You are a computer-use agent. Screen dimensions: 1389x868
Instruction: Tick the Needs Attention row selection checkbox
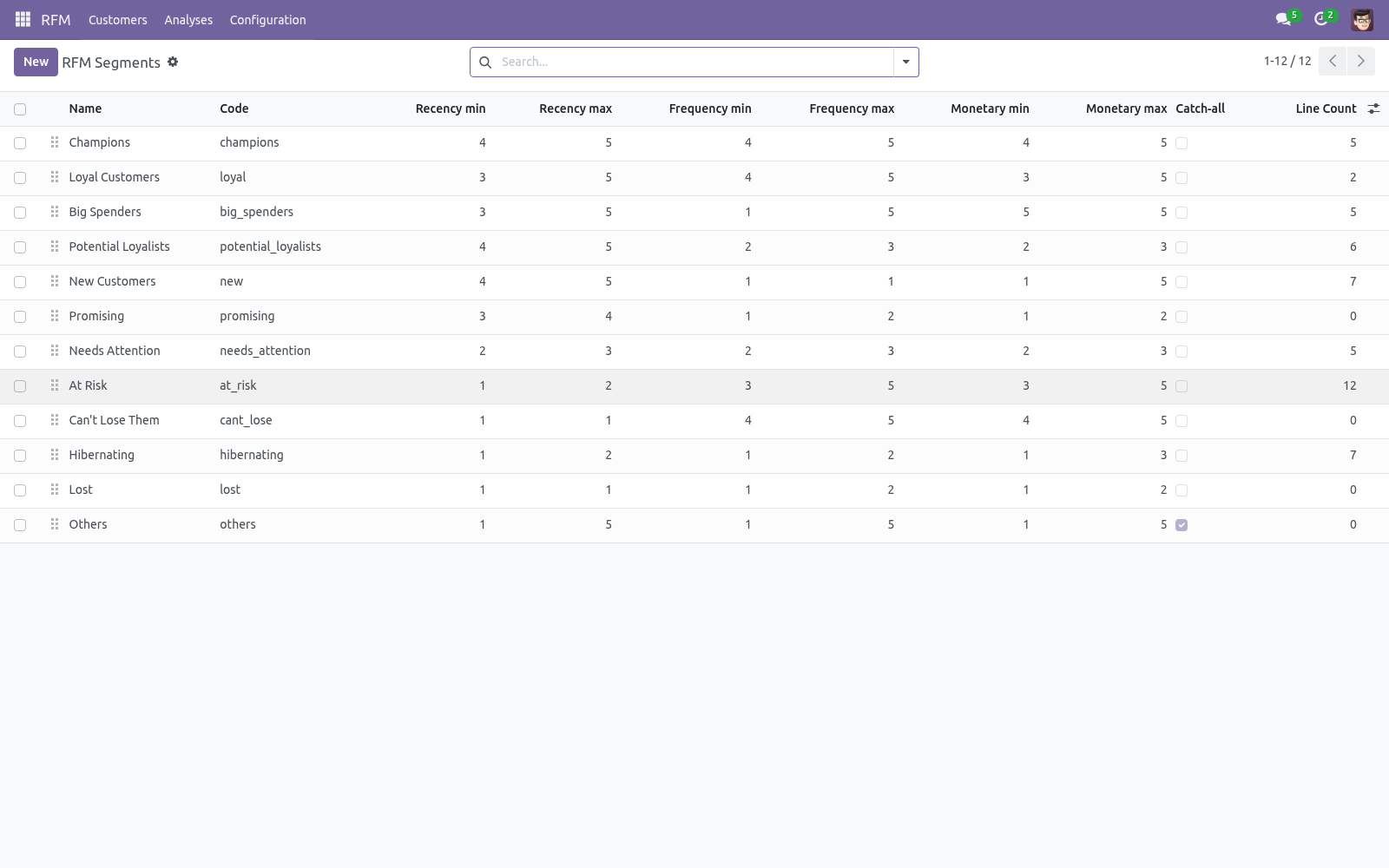tap(20, 352)
